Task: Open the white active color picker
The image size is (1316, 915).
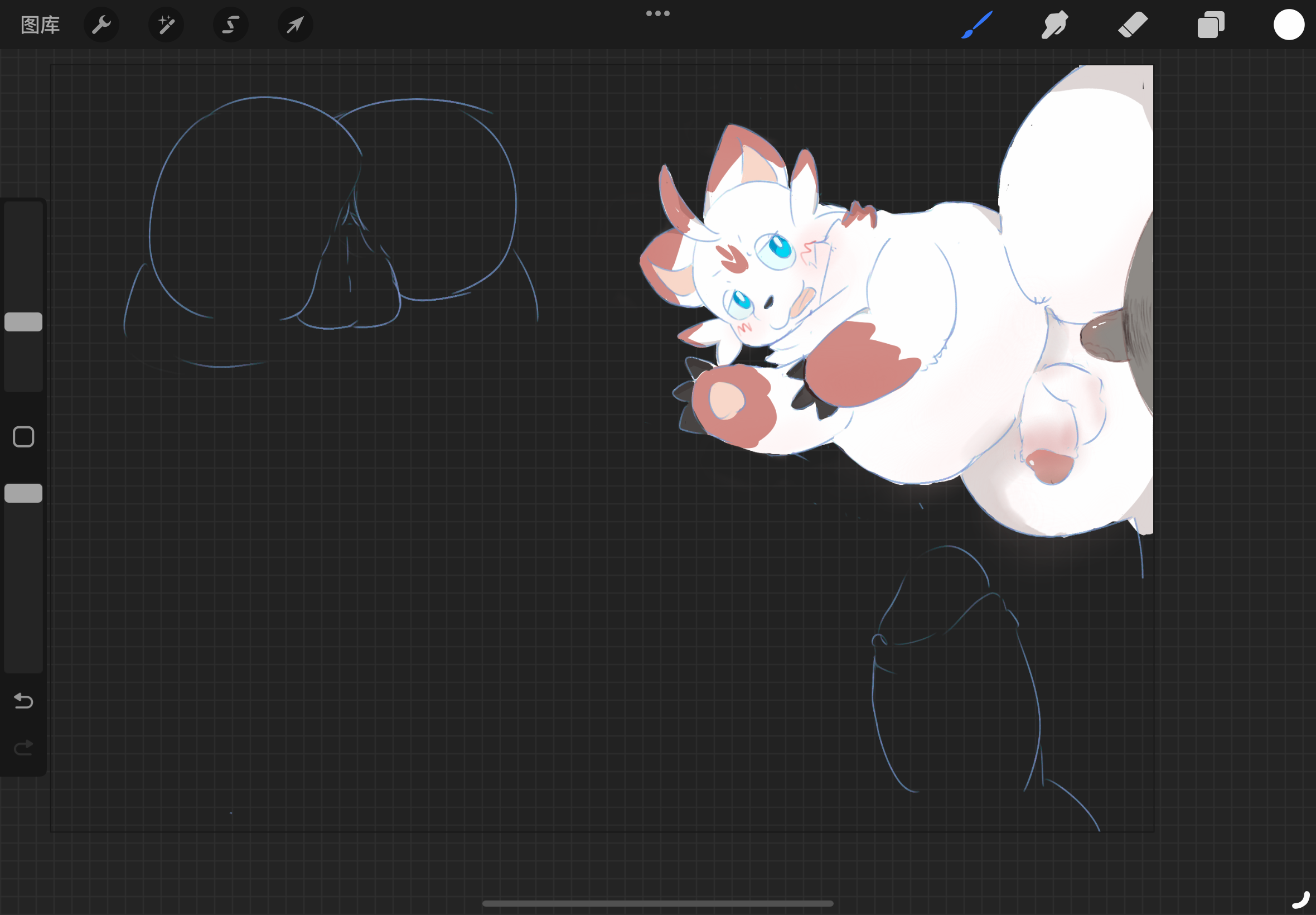Action: (1289, 25)
